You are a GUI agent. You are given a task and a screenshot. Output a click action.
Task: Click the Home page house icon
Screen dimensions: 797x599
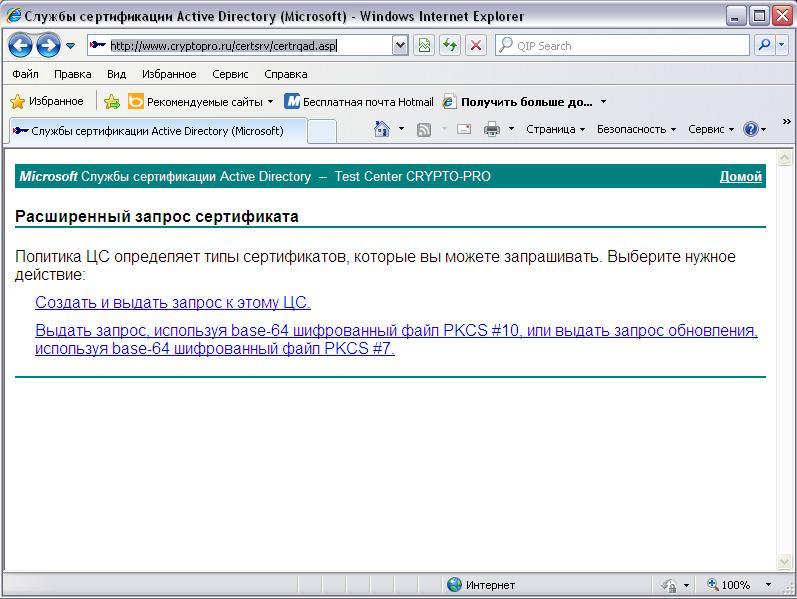pyautogui.click(x=381, y=129)
